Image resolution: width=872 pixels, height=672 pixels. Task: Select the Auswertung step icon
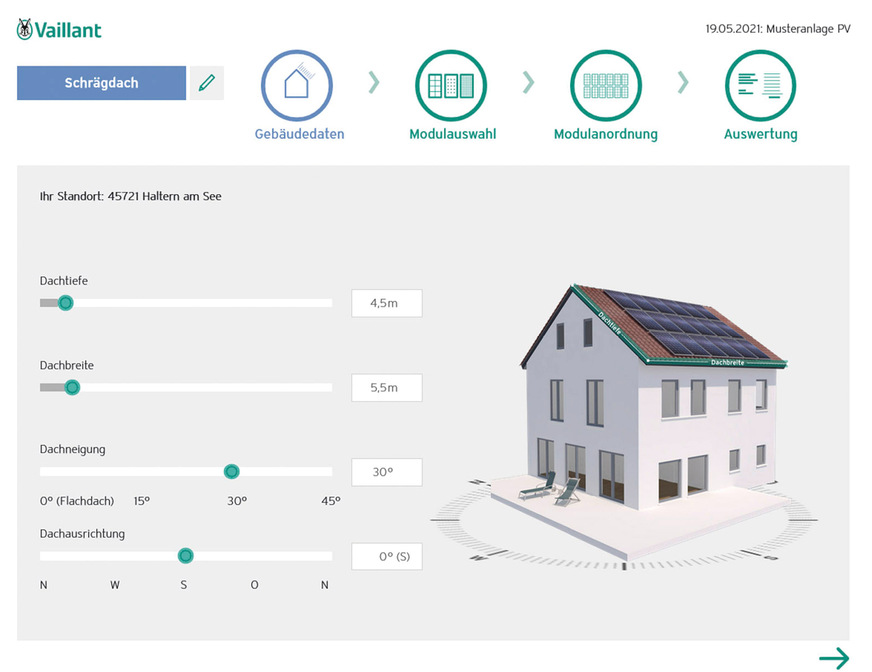pyautogui.click(x=760, y=88)
